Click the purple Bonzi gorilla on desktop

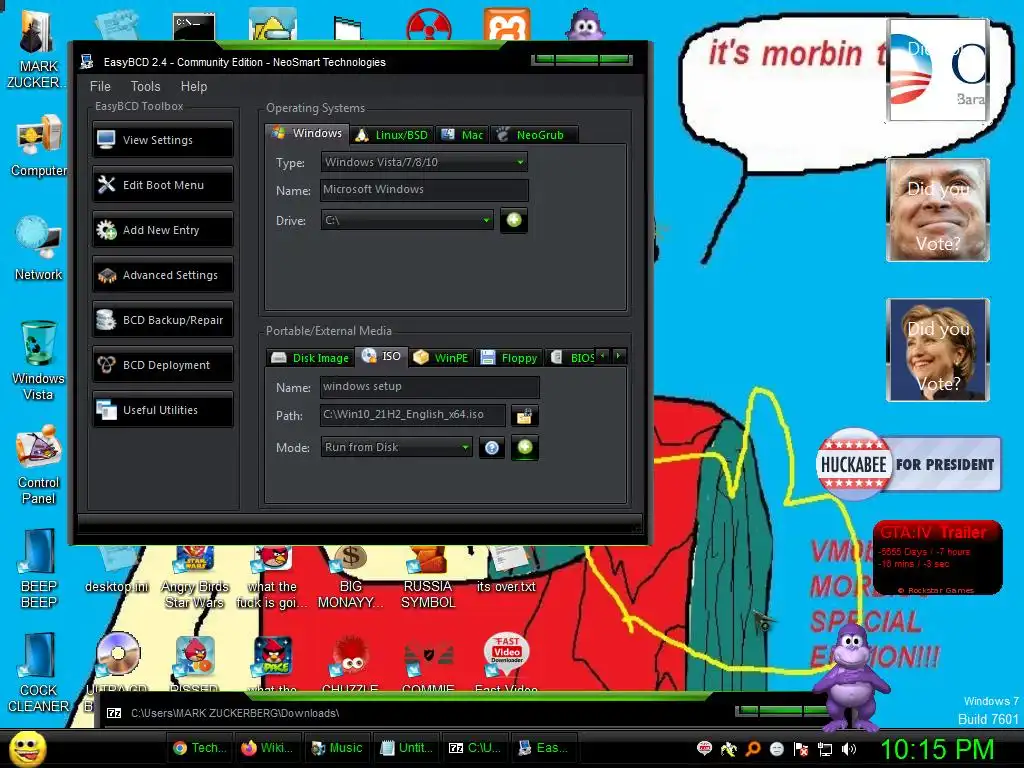[852, 677]
